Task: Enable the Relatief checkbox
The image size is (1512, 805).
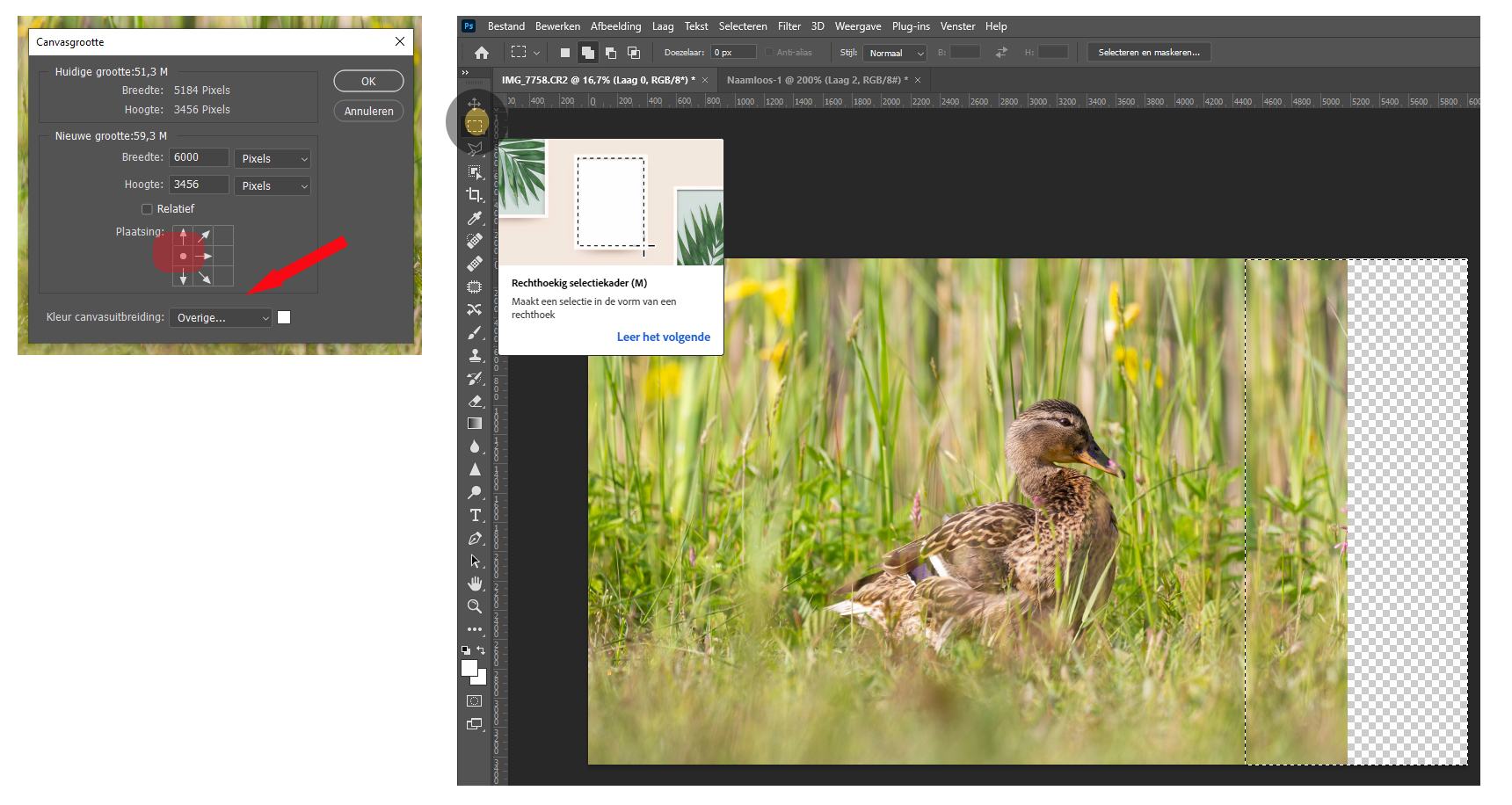Action: pos(147,209)
